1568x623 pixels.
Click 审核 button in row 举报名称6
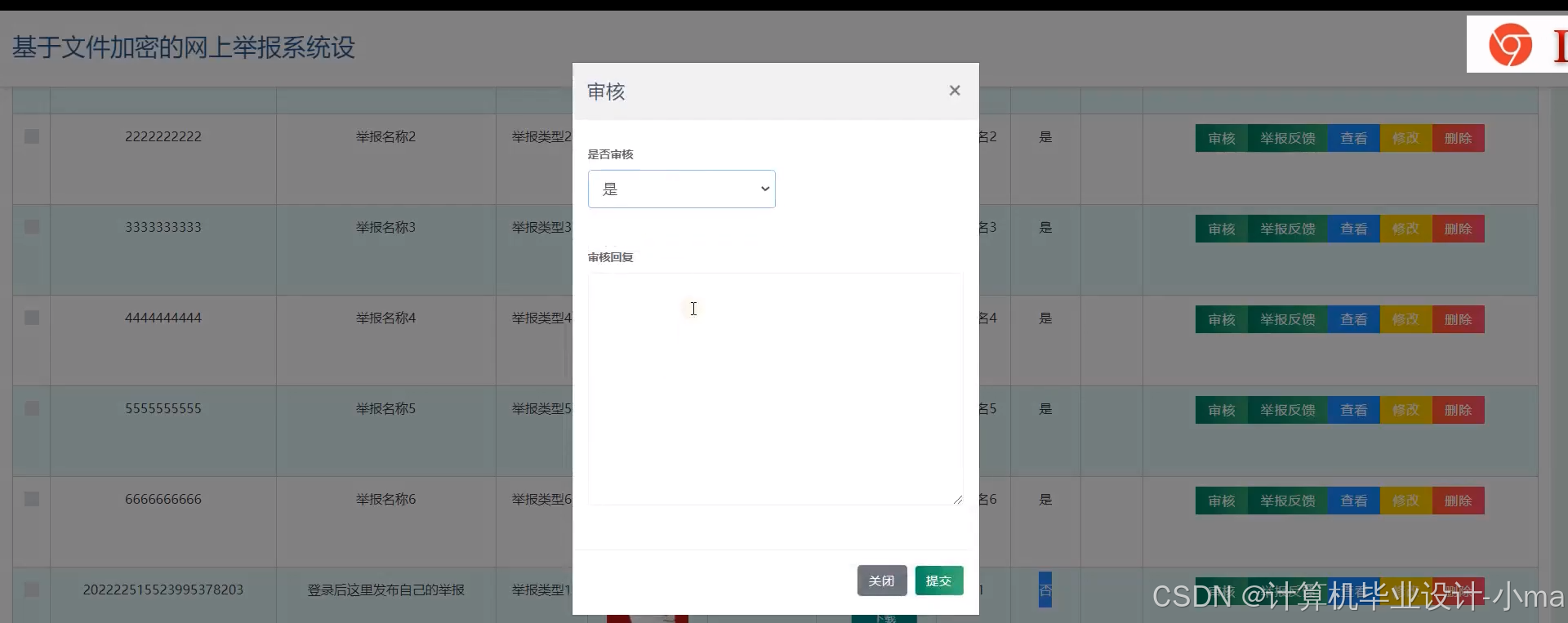tap(1222, 501)
